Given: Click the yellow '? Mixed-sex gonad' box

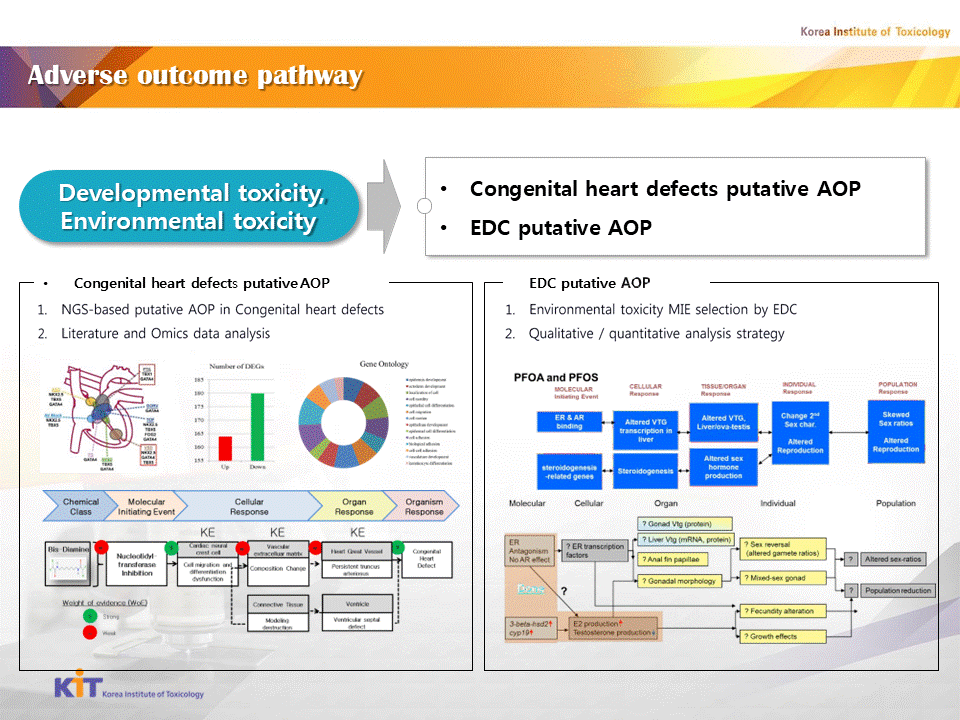Looking at the screenshot, I should pyautogui.click(x=782, y=577).
